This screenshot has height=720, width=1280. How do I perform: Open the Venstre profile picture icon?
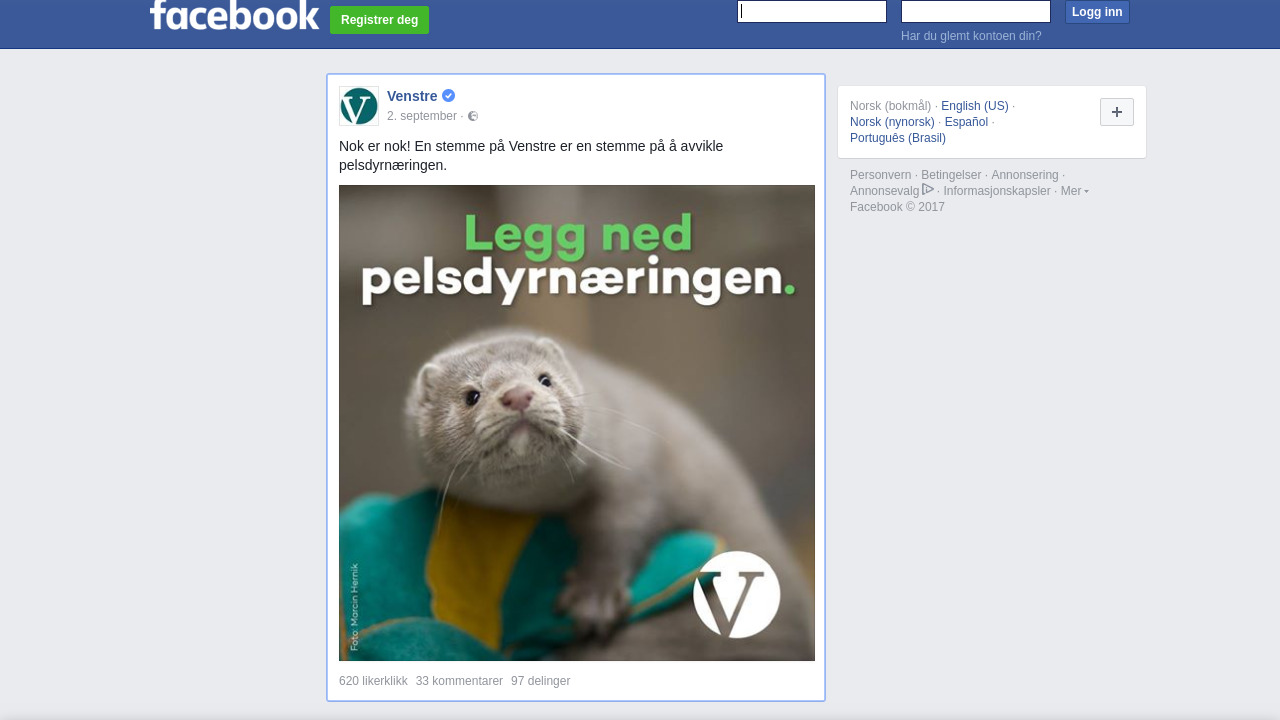tap(359, 106)
